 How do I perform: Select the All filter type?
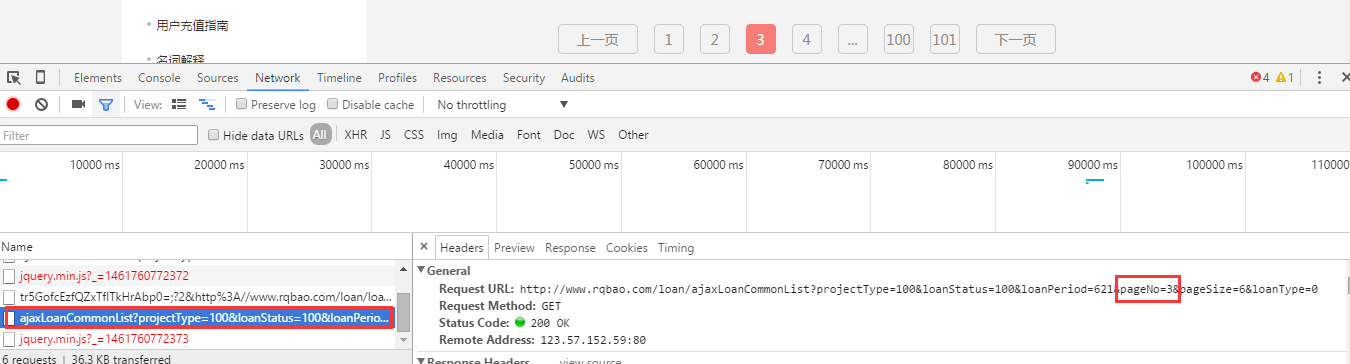pyautogui.click(x=320, y=135)
